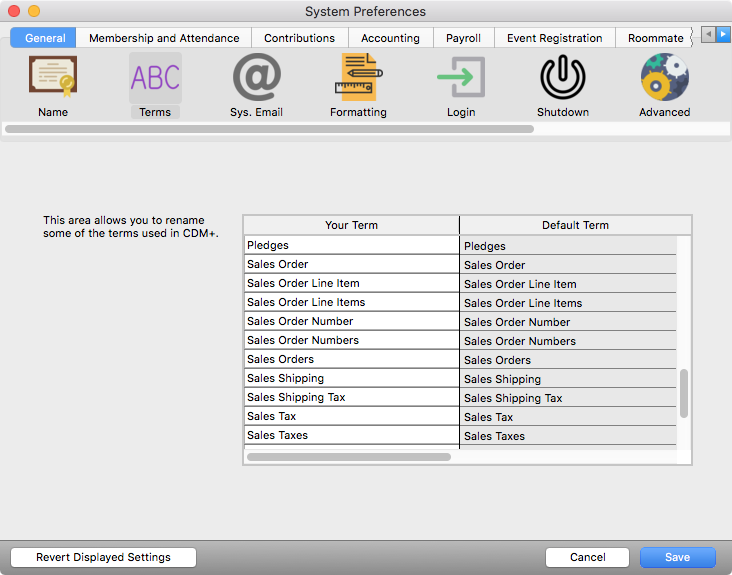Viewport: 732px width, 575px height.
Task: Switch to the Contributions tab
Action: pyautogui.click(x=299, y=38)
